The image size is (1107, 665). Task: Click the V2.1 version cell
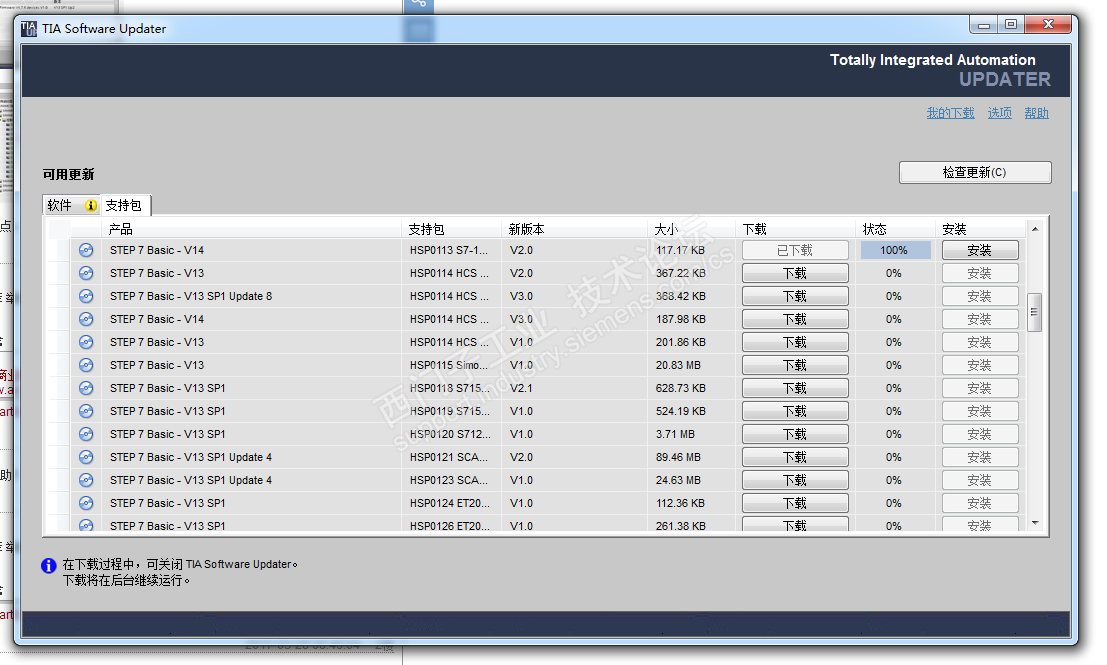tap(521, 388)
